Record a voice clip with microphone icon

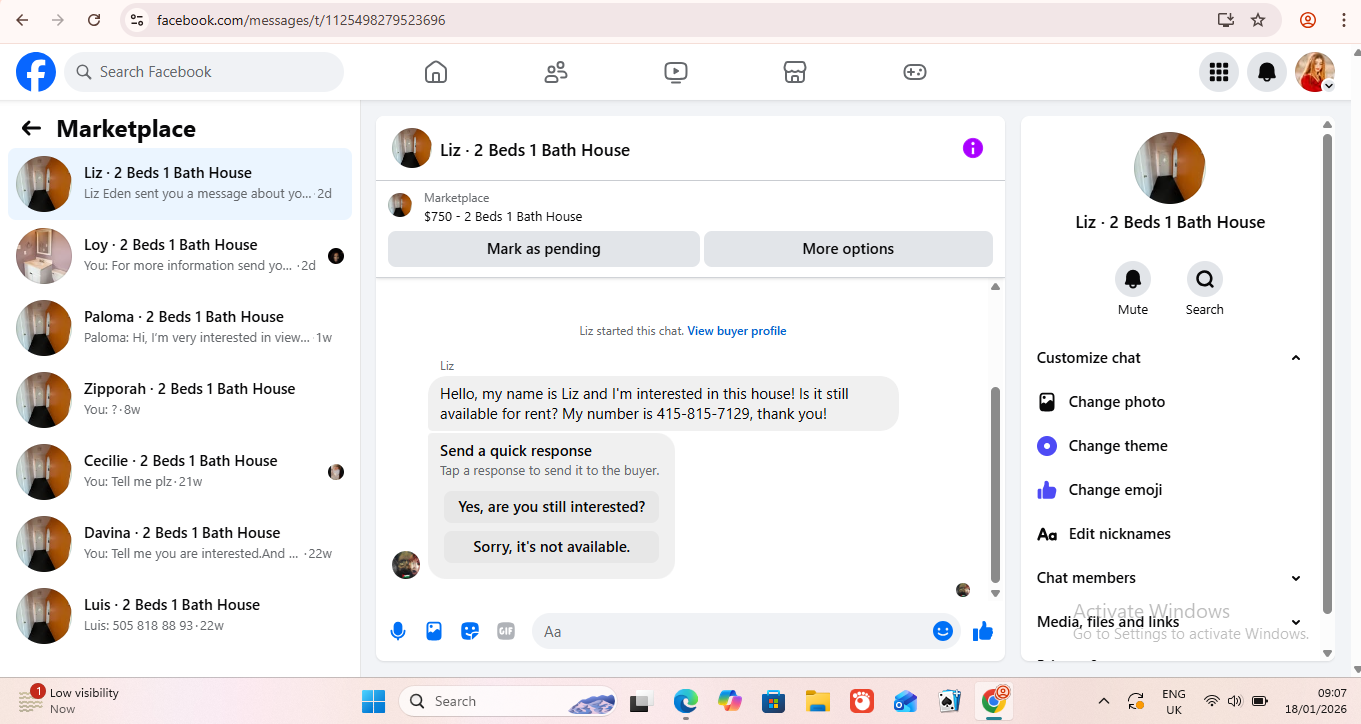(398, 631)
